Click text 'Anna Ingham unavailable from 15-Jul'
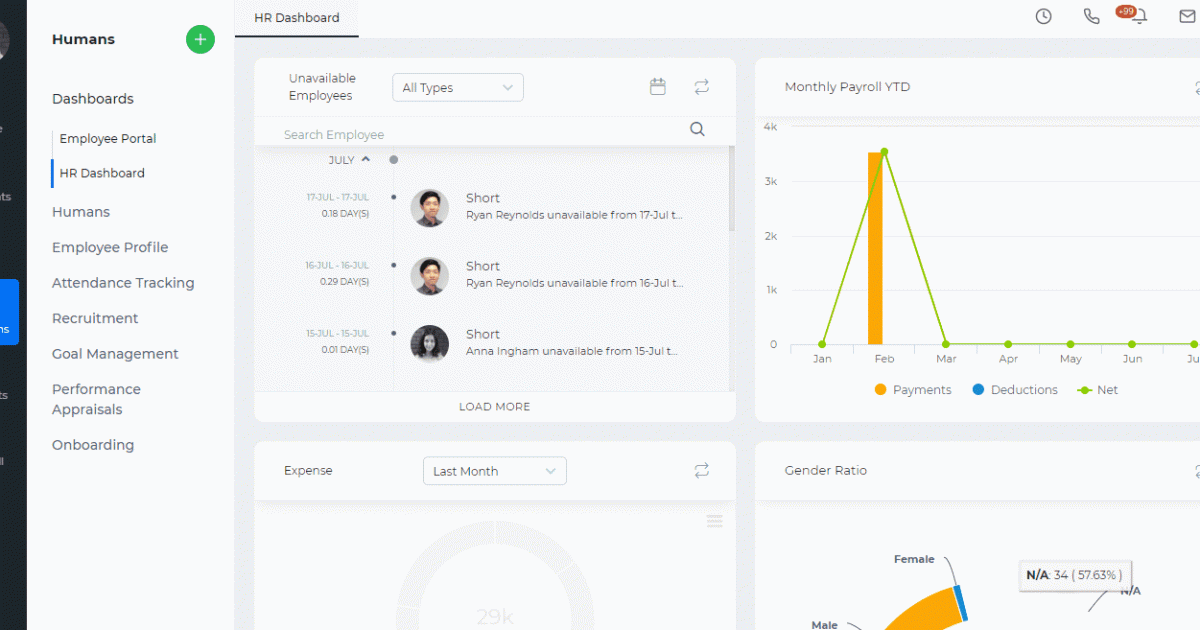The image size is (1200, 630). (x=570, y=351)
